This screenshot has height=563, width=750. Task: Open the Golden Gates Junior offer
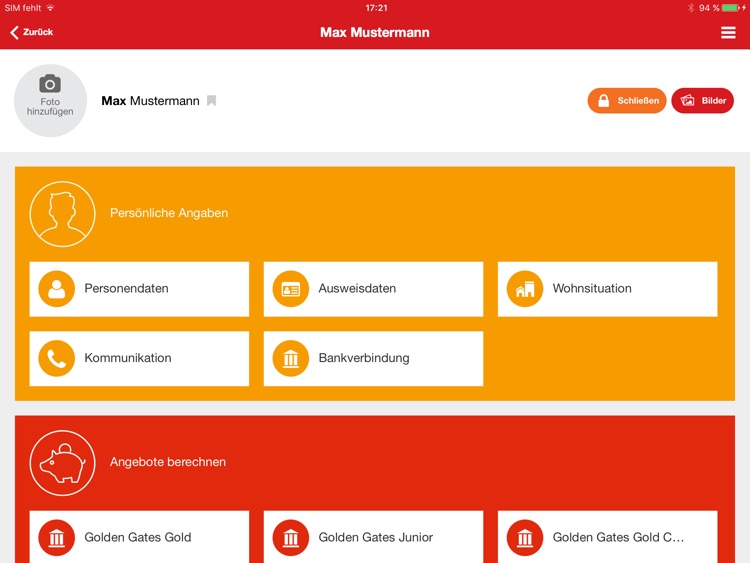coord(373,537)
